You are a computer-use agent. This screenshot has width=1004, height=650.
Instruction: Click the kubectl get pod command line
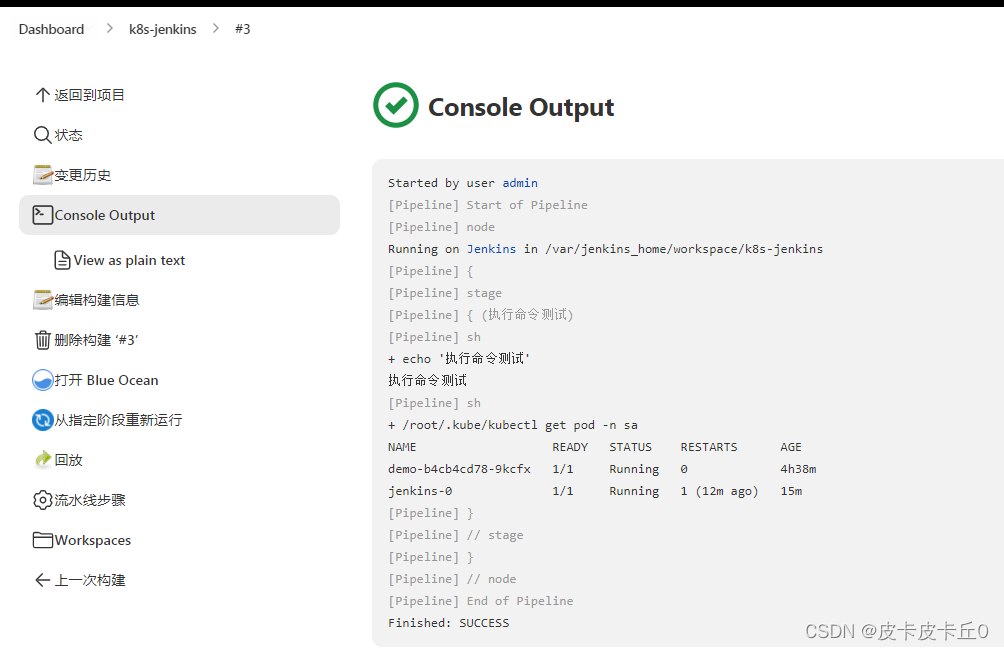[x=513, y=425]
